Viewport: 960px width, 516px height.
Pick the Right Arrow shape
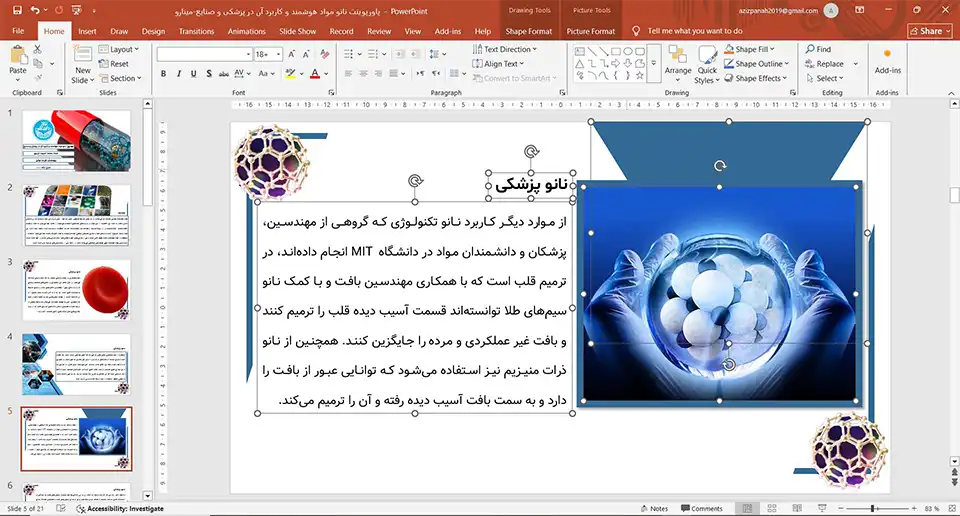click(616, 64)
